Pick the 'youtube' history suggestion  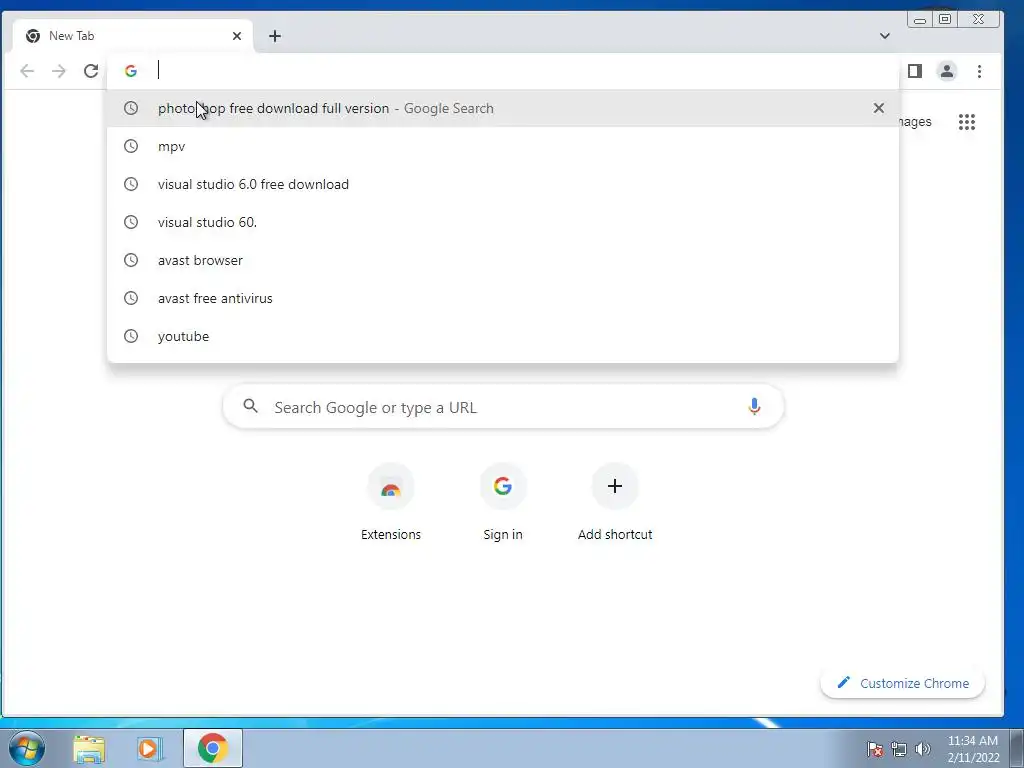pos(503,336)
